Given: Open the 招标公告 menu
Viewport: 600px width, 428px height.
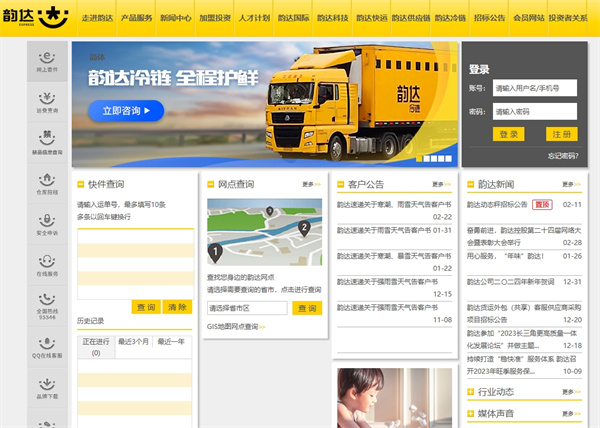Looking at the screenshot, I should click(489, 18).
